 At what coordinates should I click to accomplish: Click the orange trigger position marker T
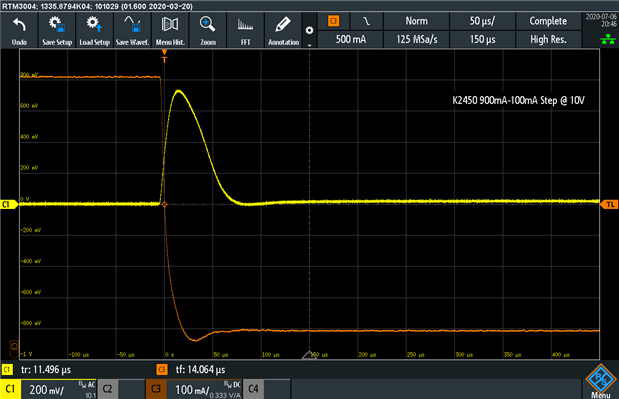(x=164, y=56)
